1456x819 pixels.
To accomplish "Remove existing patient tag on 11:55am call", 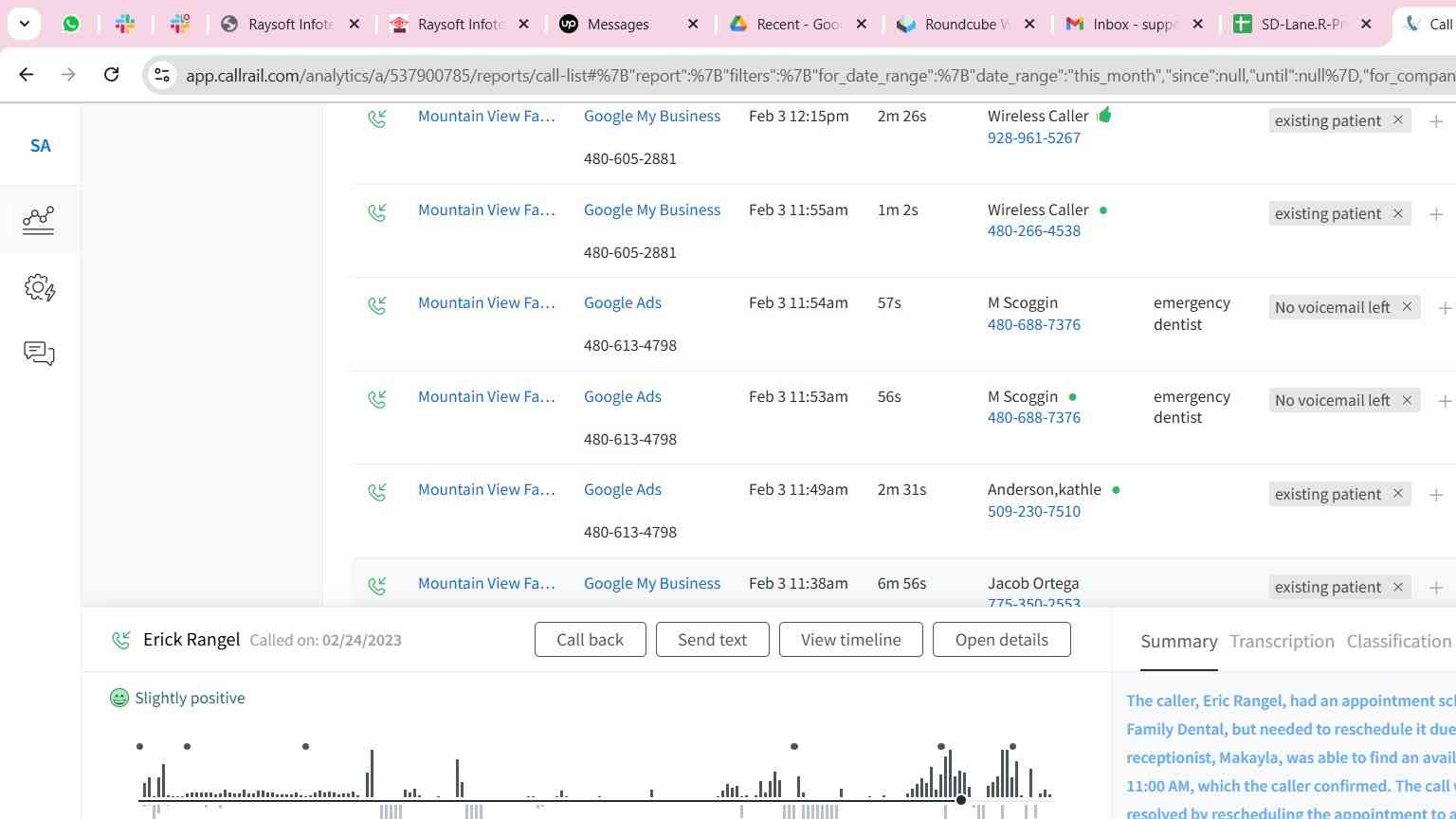I will click(x=1397, y=213).
